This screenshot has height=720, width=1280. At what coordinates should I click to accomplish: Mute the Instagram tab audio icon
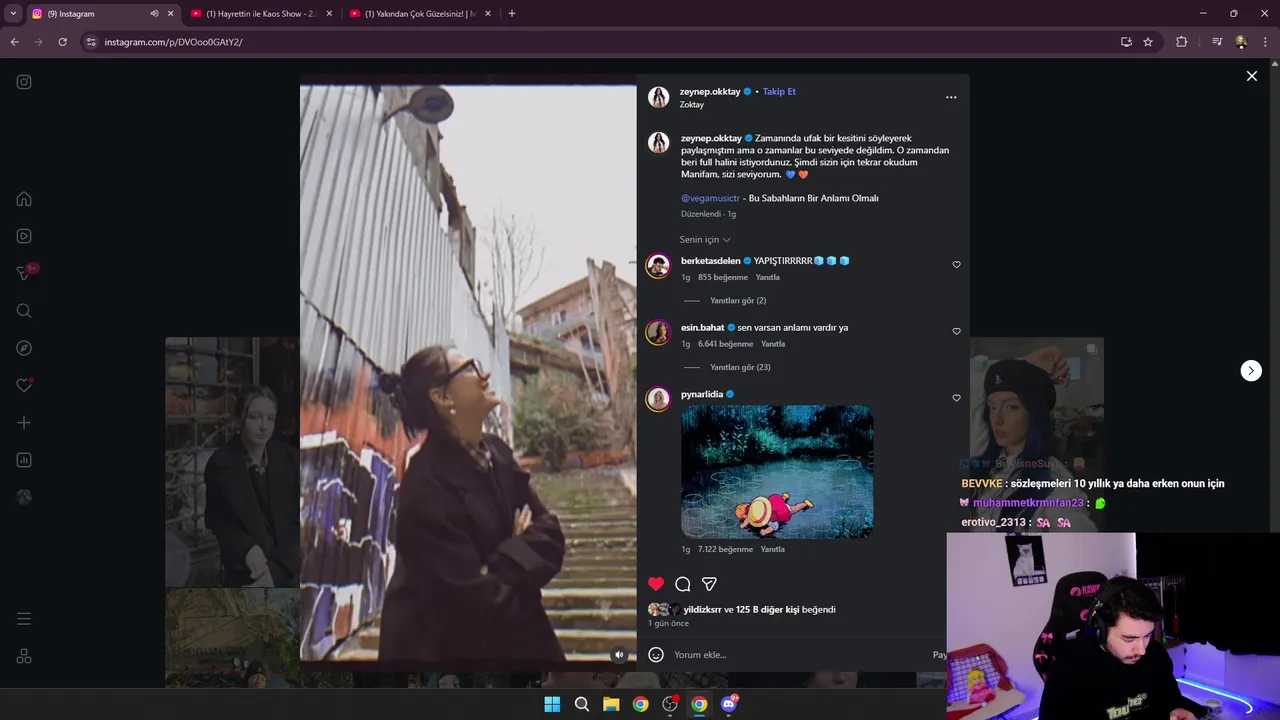coord(154,14)
